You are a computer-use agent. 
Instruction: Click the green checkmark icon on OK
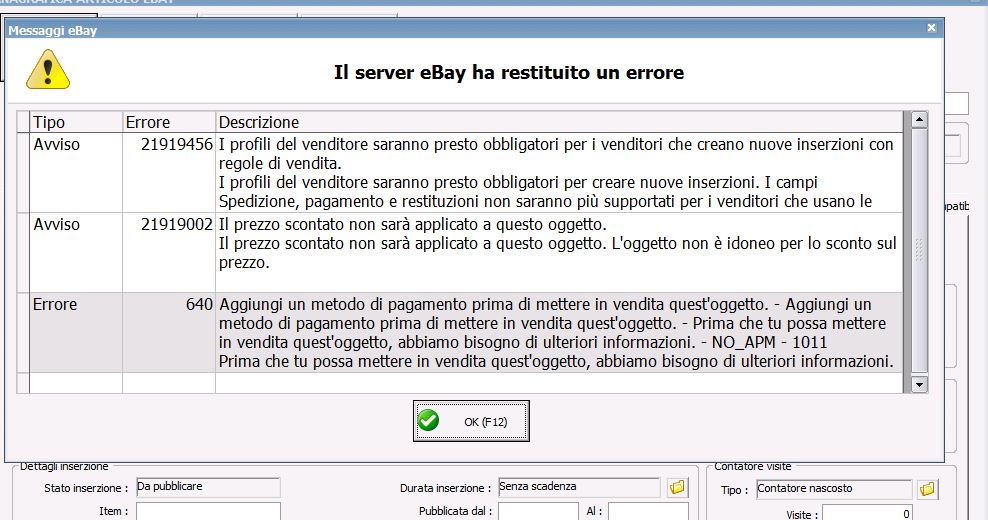coord(428,420)
